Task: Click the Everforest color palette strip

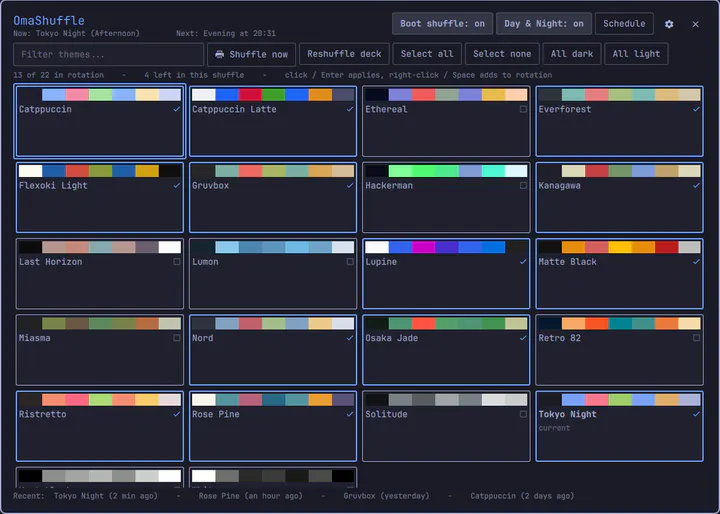Action: pos(619,95)
